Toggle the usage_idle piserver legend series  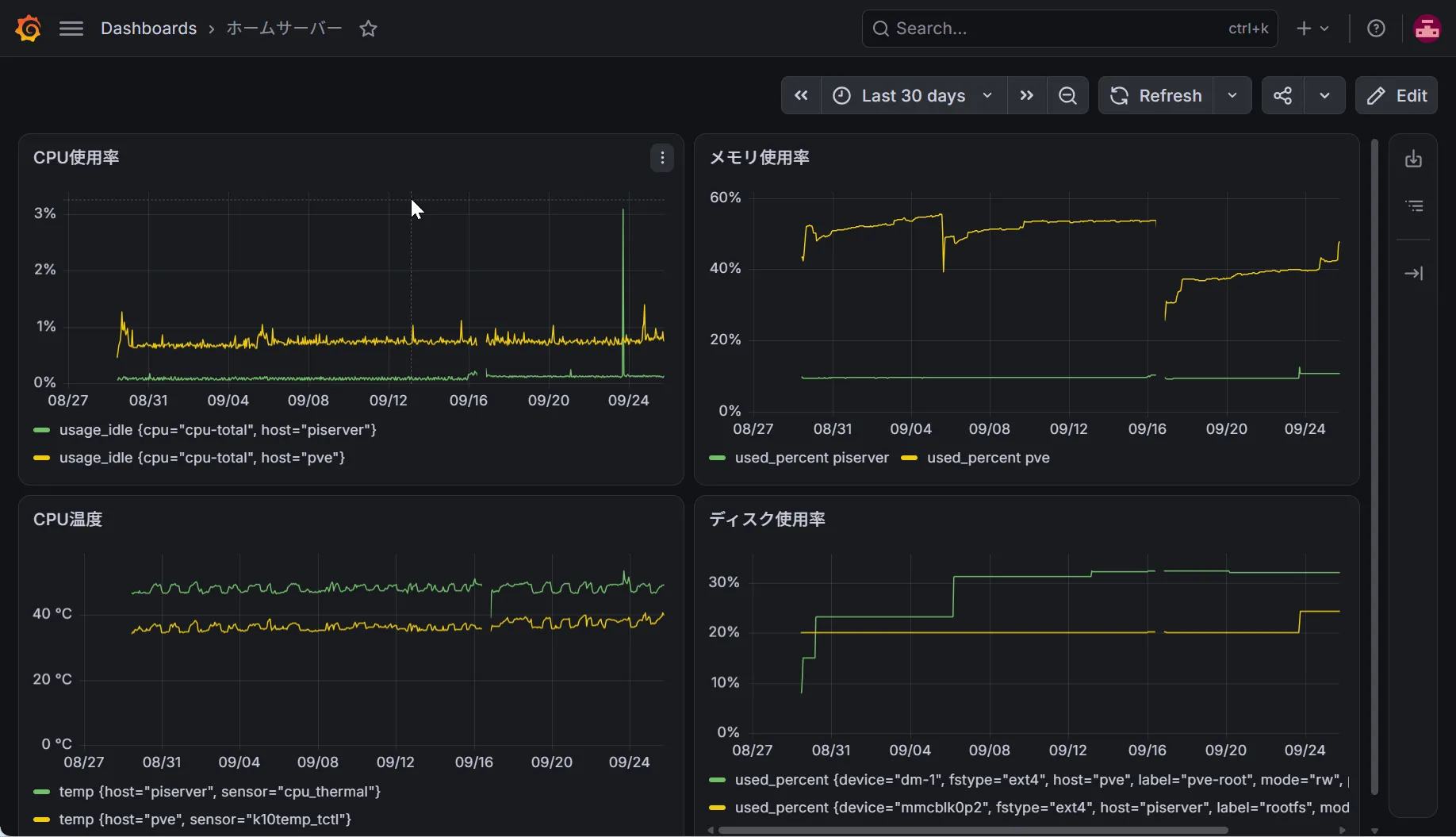point(217,430)
